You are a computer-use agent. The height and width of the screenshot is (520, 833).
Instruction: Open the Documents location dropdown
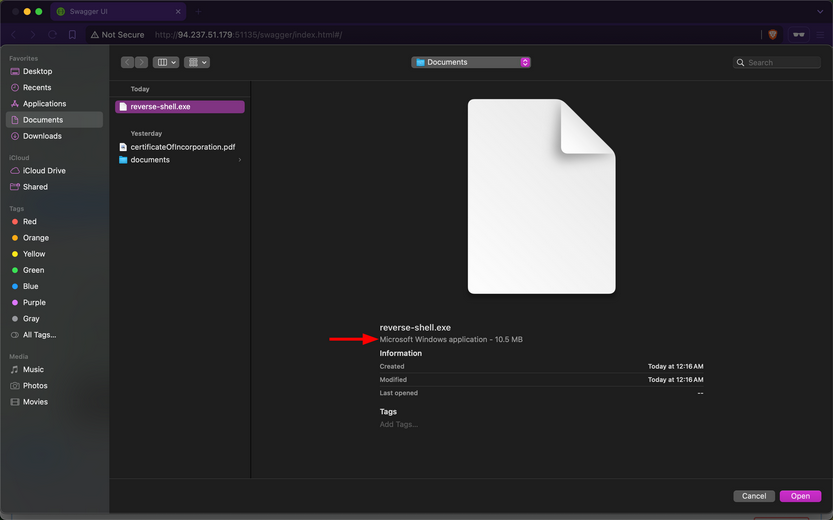coord(470,62)
